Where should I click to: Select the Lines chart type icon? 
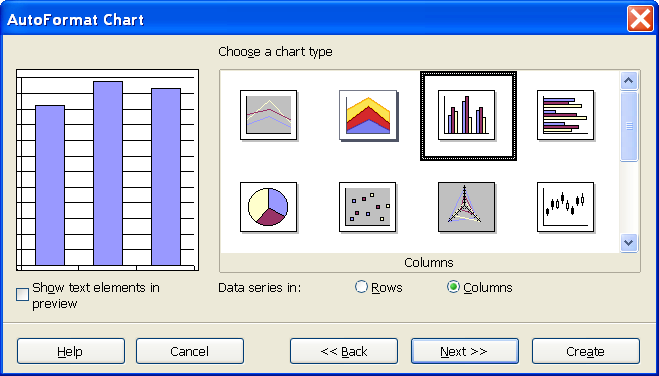pyautogui.click(x=269, y=115)
